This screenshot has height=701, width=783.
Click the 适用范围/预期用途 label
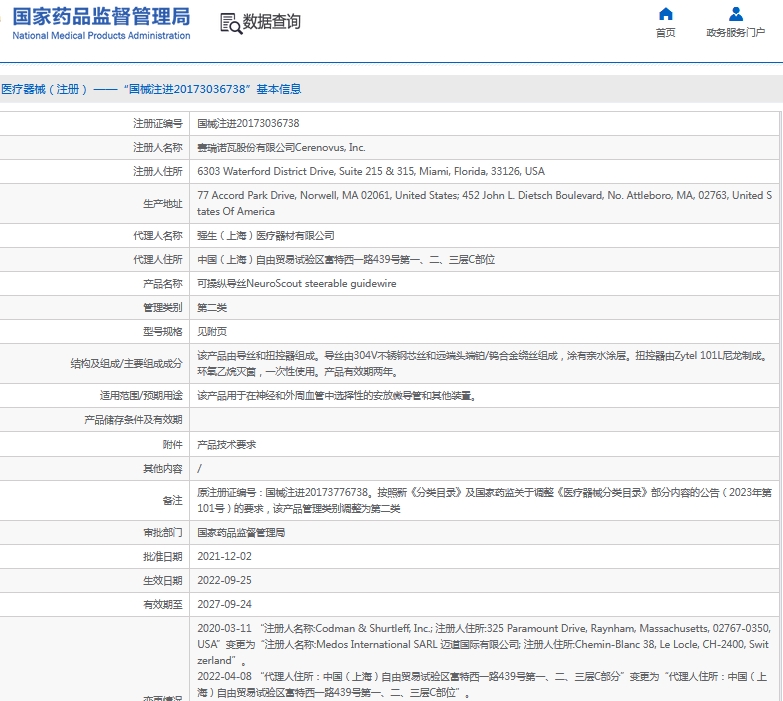pyautogui.click(x=141, y=395)
